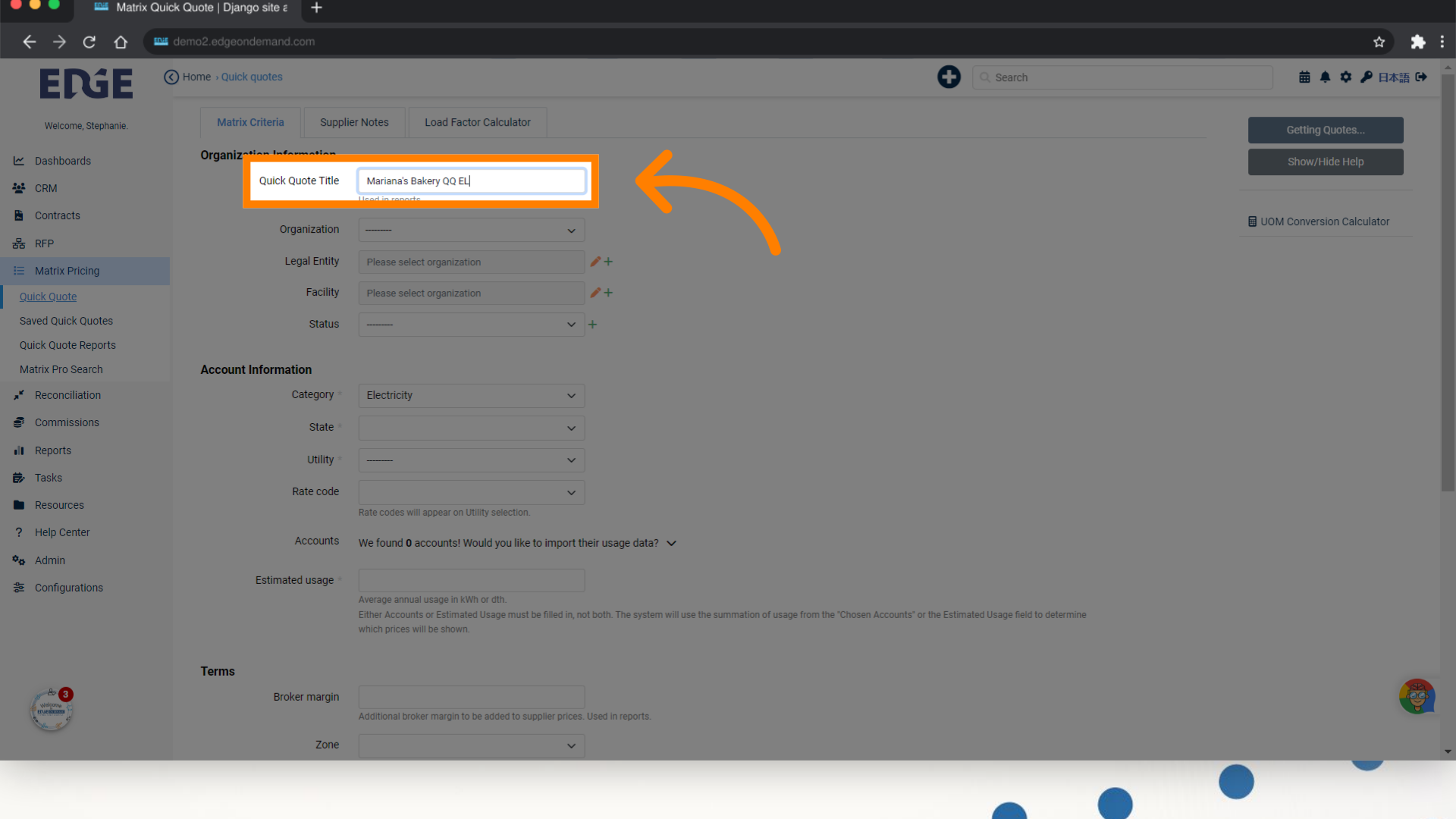
Task: Switch to Load Factor Calculator tab
Action: coord(477,122)
